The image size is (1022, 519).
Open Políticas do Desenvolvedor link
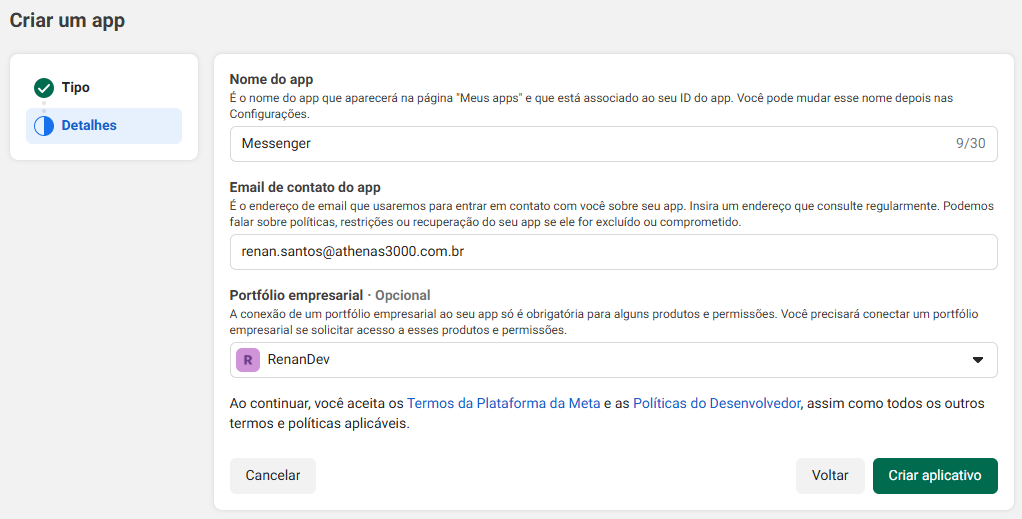[x=716, y=403]
